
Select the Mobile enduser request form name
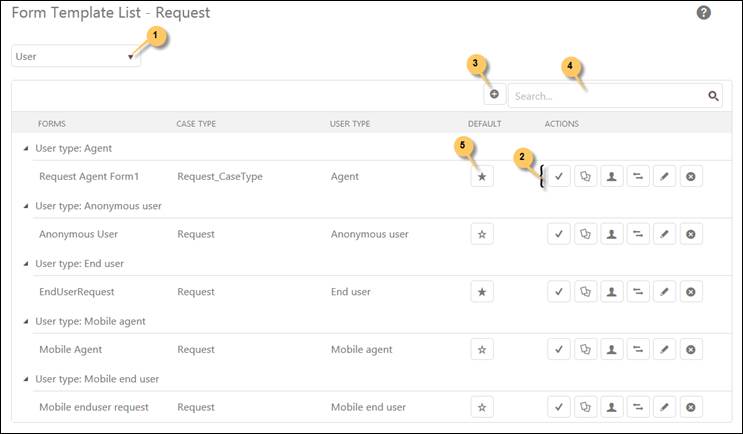click(94, 407)
